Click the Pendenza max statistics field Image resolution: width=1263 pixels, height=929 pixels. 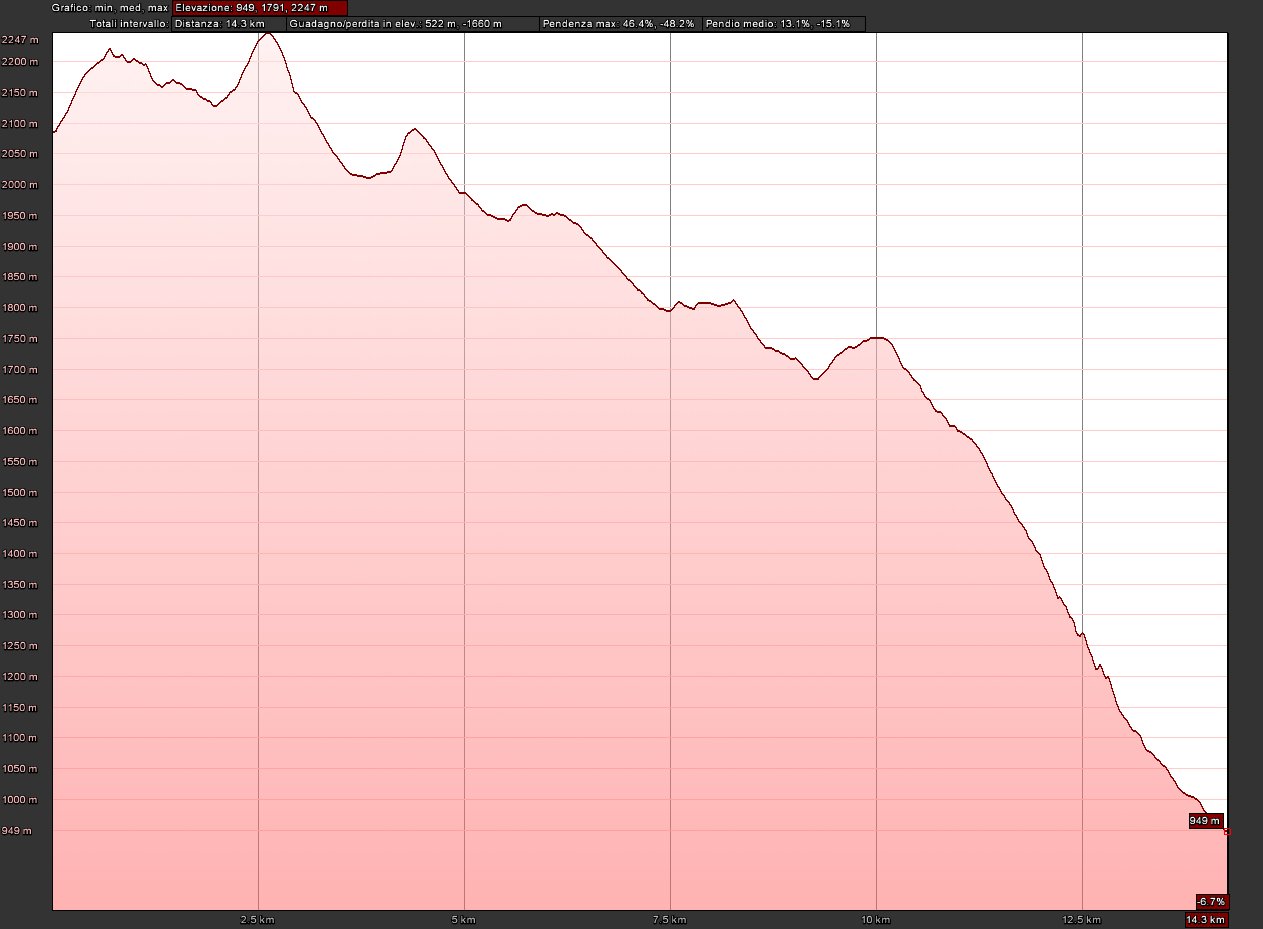(x=619, y=23)
